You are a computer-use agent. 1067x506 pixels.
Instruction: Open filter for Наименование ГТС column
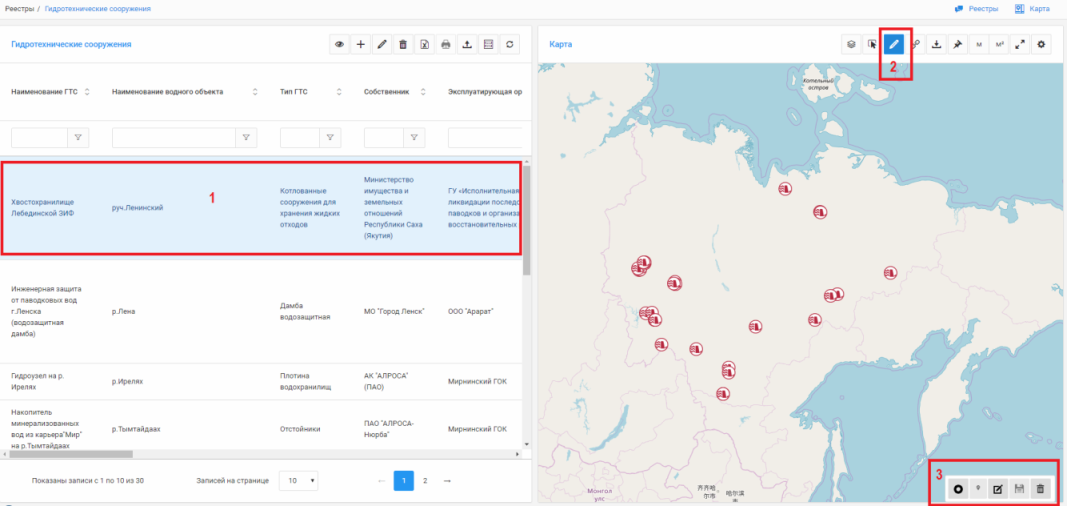79,137
